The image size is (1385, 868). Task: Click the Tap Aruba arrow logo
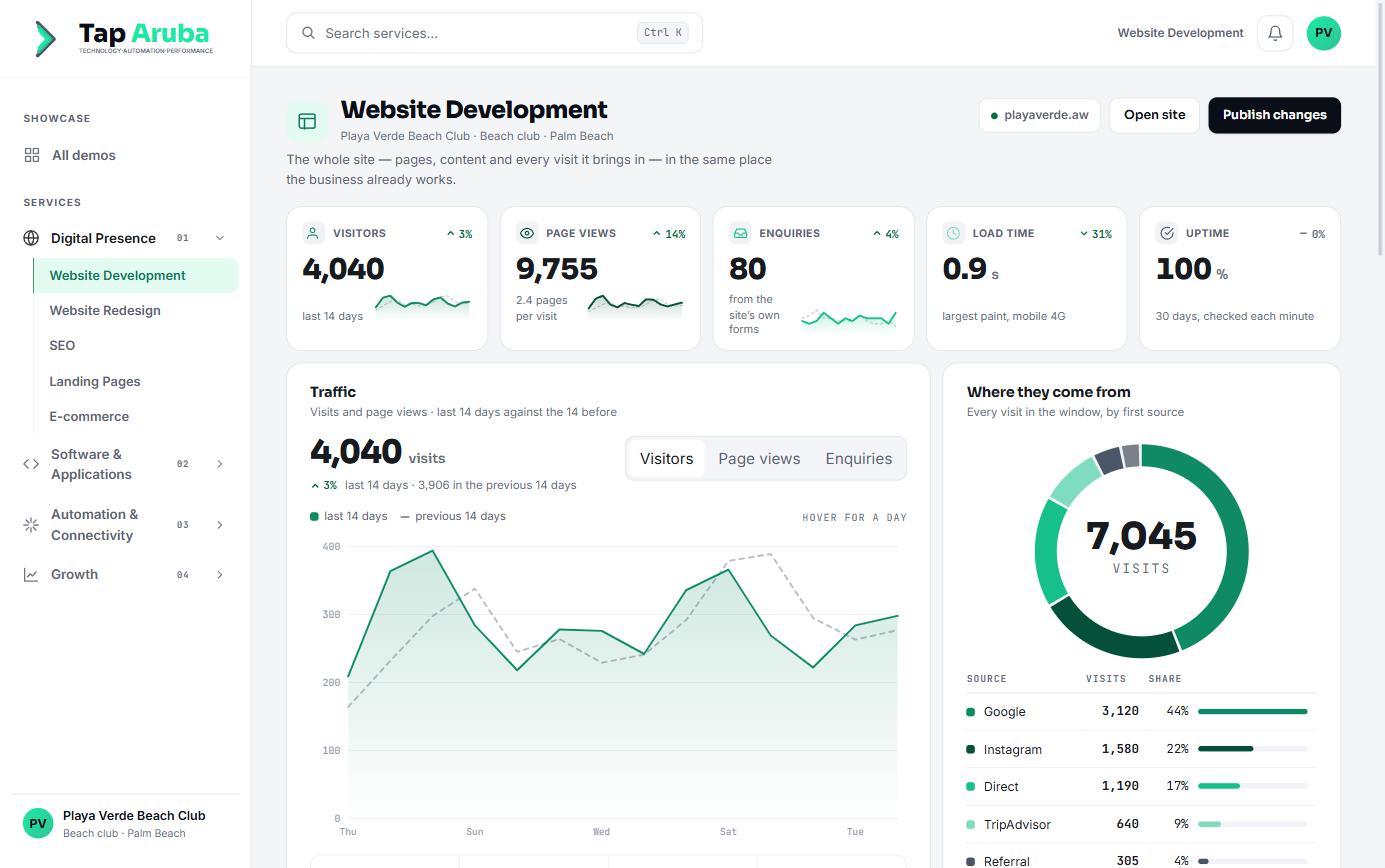click(45, 39)
